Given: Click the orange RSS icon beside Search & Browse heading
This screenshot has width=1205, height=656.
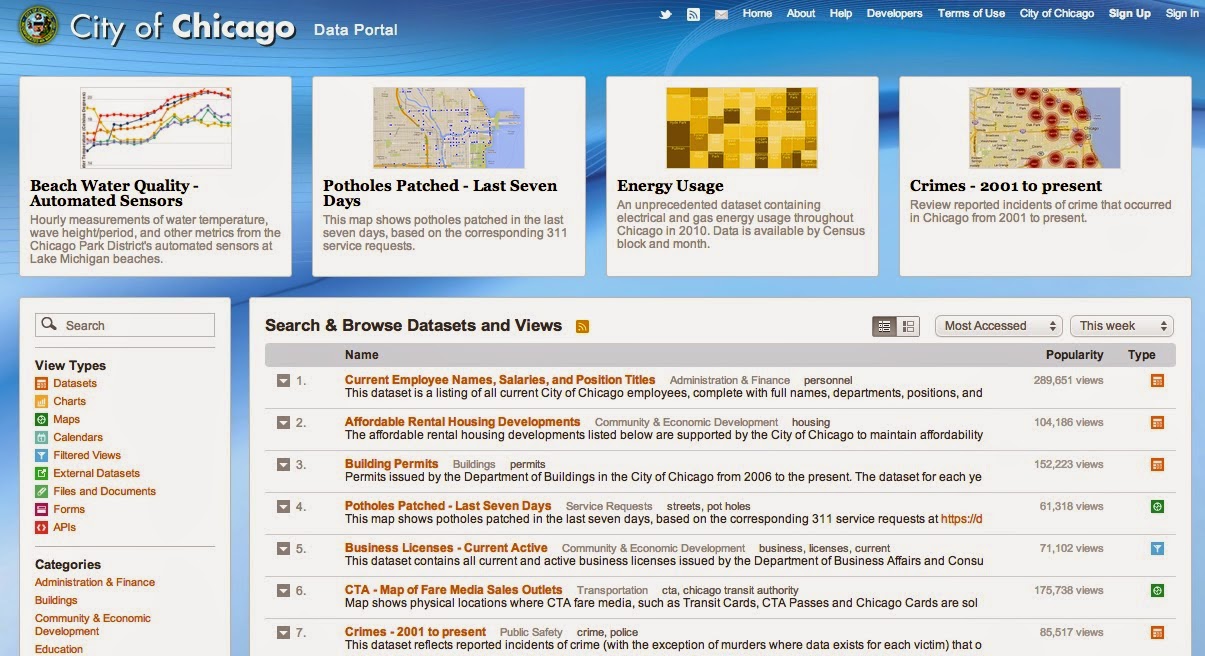Looking at the screenshot, I should (582, 326).
